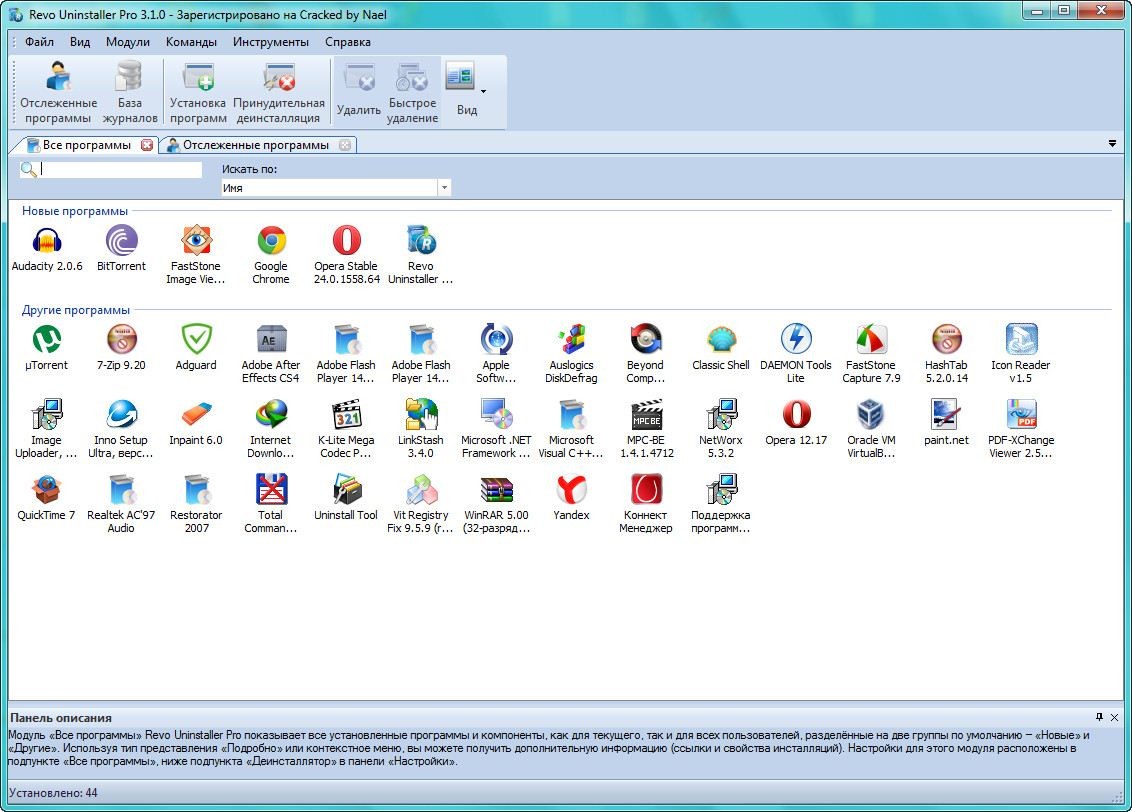Switch to Отслеженные программы tab
Image resolution: width=1132 pixels, height=812 pixels.
pyautogui.click(x=255, y=145)
